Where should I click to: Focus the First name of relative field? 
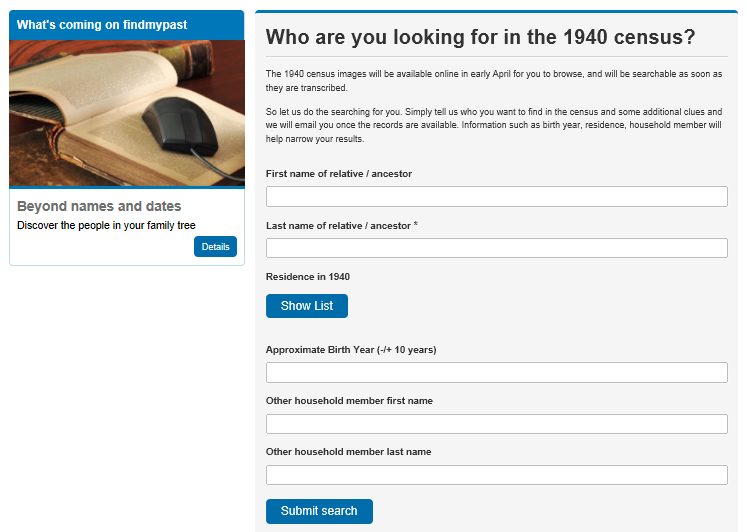(496, 196)
